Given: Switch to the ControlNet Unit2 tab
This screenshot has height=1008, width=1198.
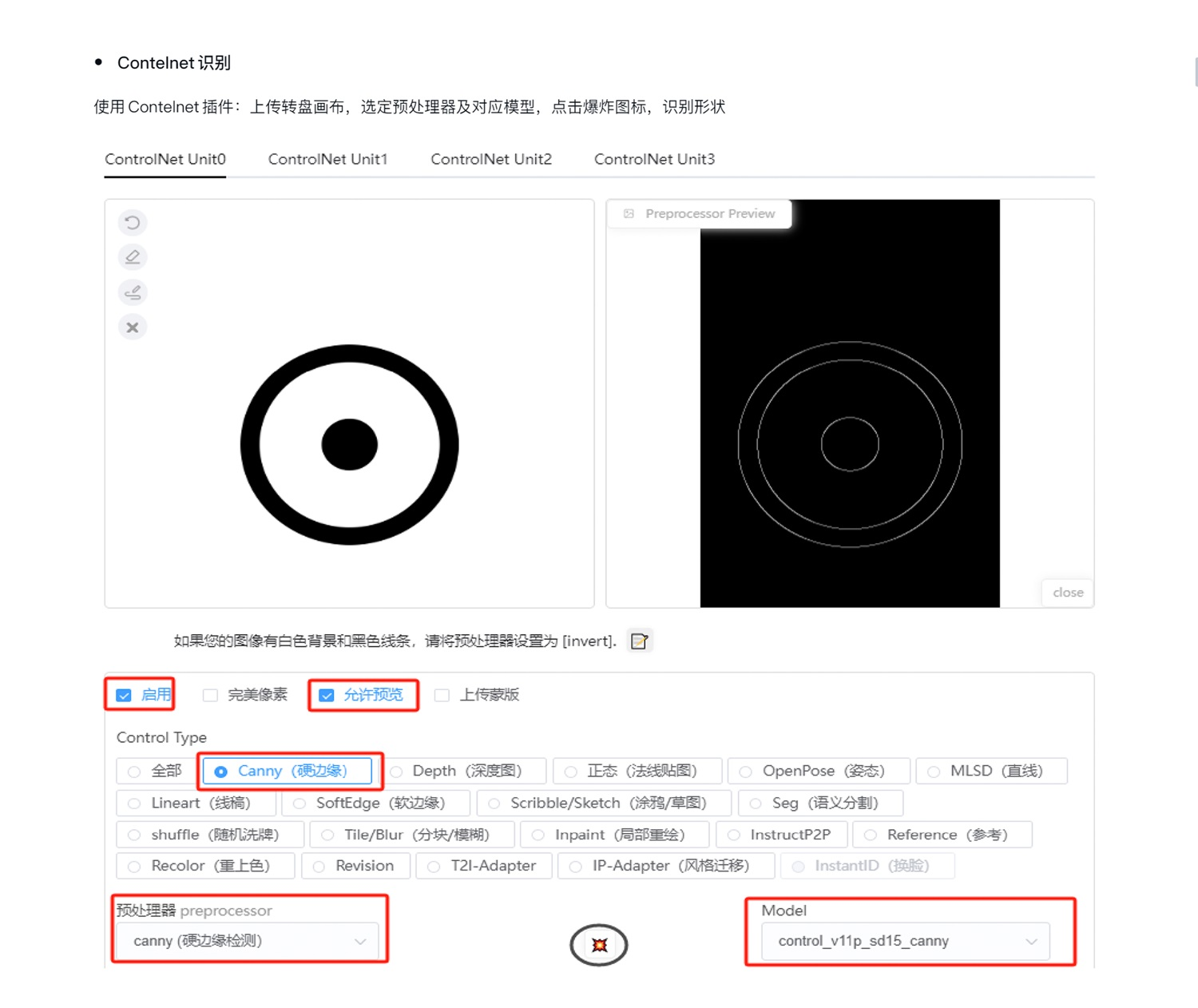Looking at the screenshot, I should [x=491, y=159].
